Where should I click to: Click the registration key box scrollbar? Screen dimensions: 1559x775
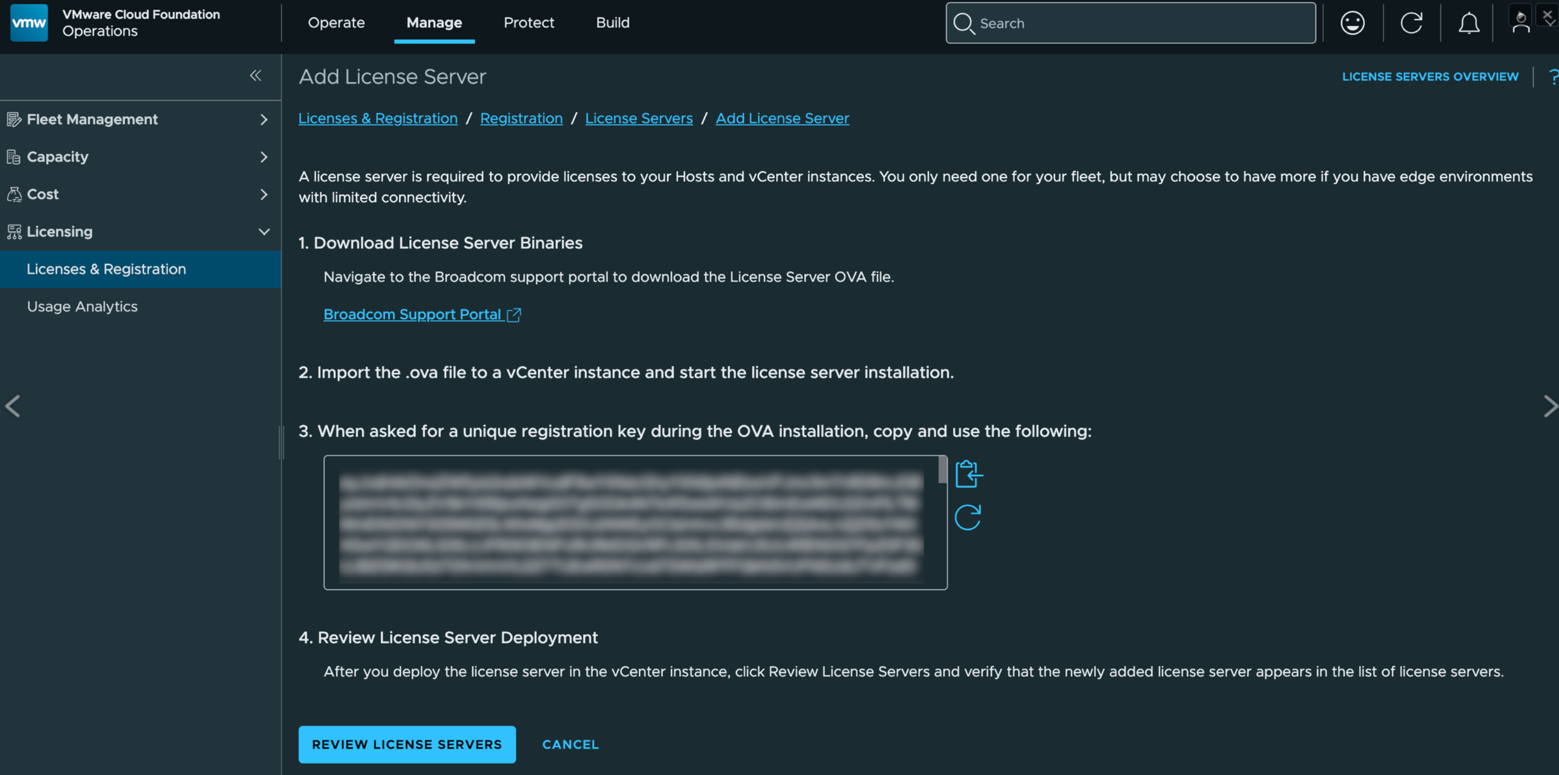click(x=942, y=470)
